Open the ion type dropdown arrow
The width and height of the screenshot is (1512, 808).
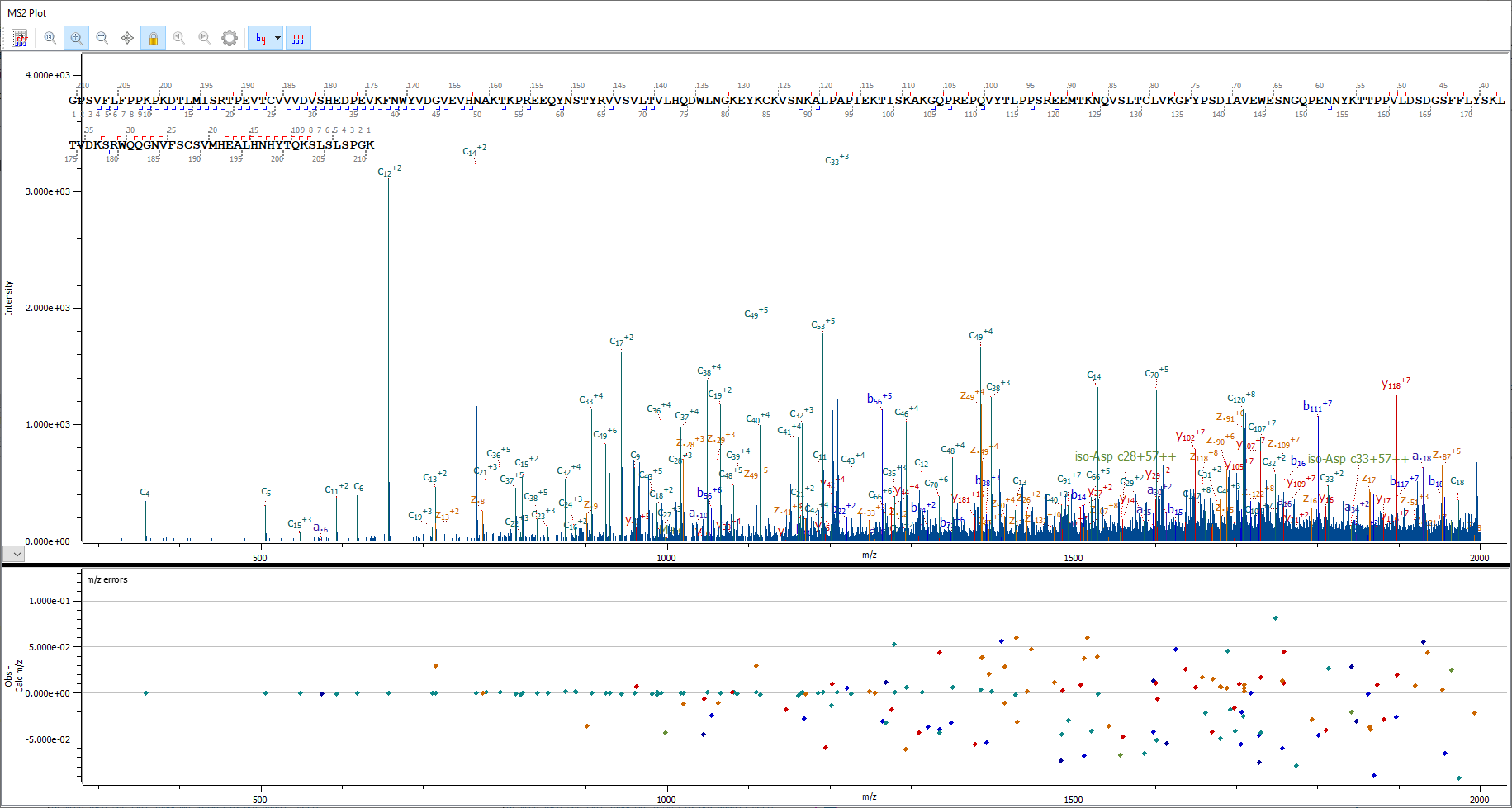(277, 38)
